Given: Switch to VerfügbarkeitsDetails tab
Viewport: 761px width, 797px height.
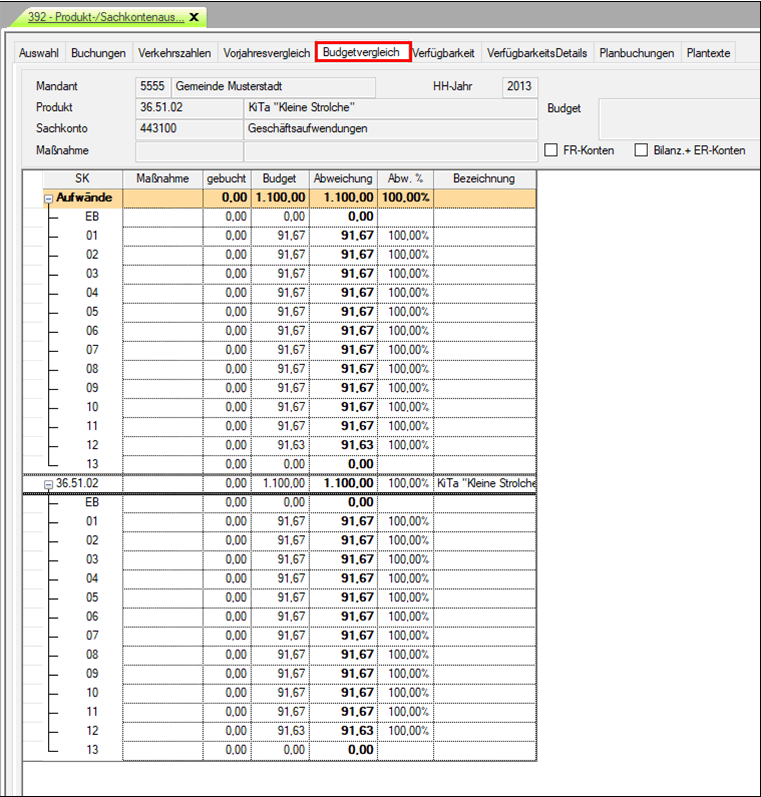Looking at the screenshot, I should pyautogui.click(x=536, y=53).
